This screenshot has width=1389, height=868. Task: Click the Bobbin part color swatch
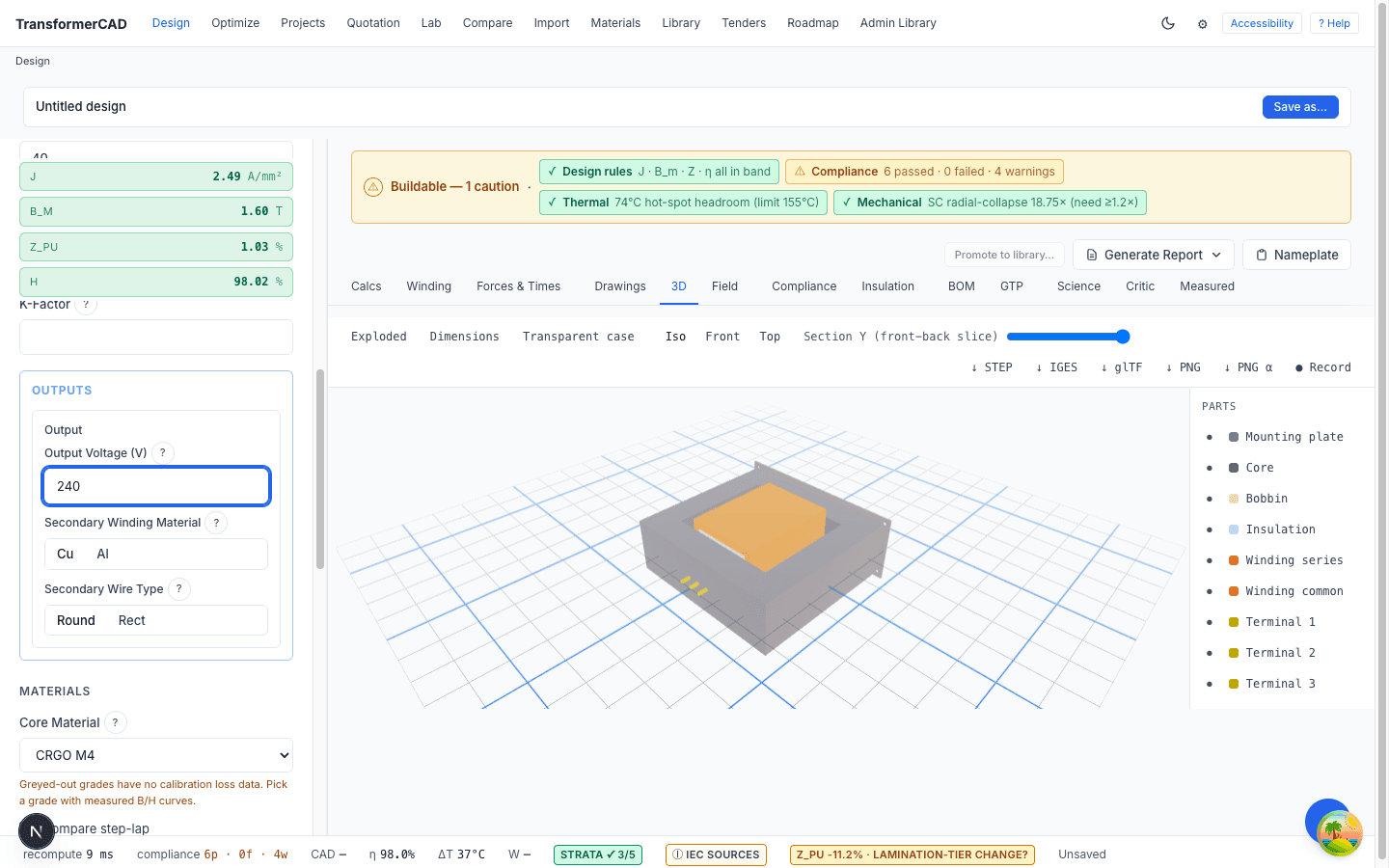tap(1234, 499)
